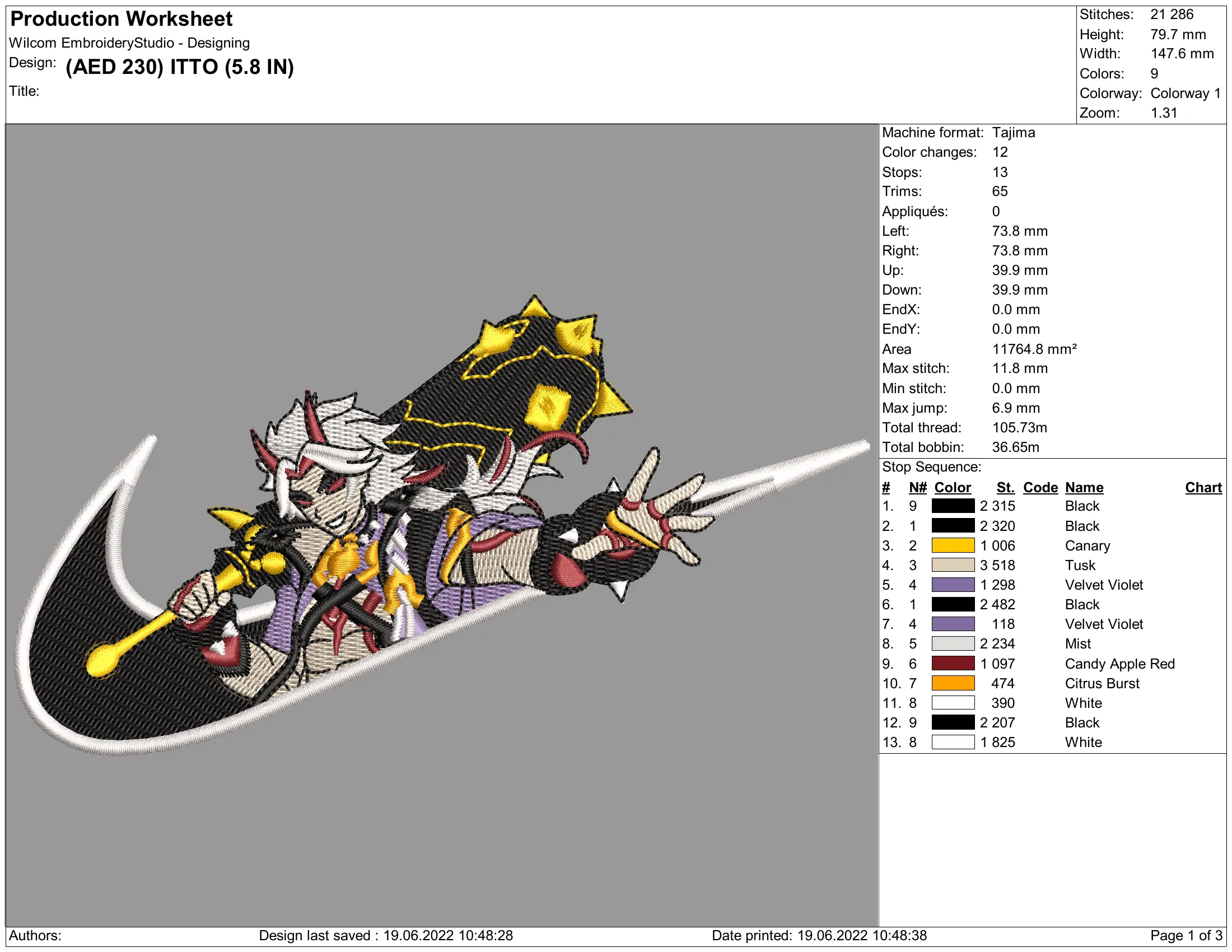Click the Color changes value '12'

pyautogui.click(x=1000, y=152)
